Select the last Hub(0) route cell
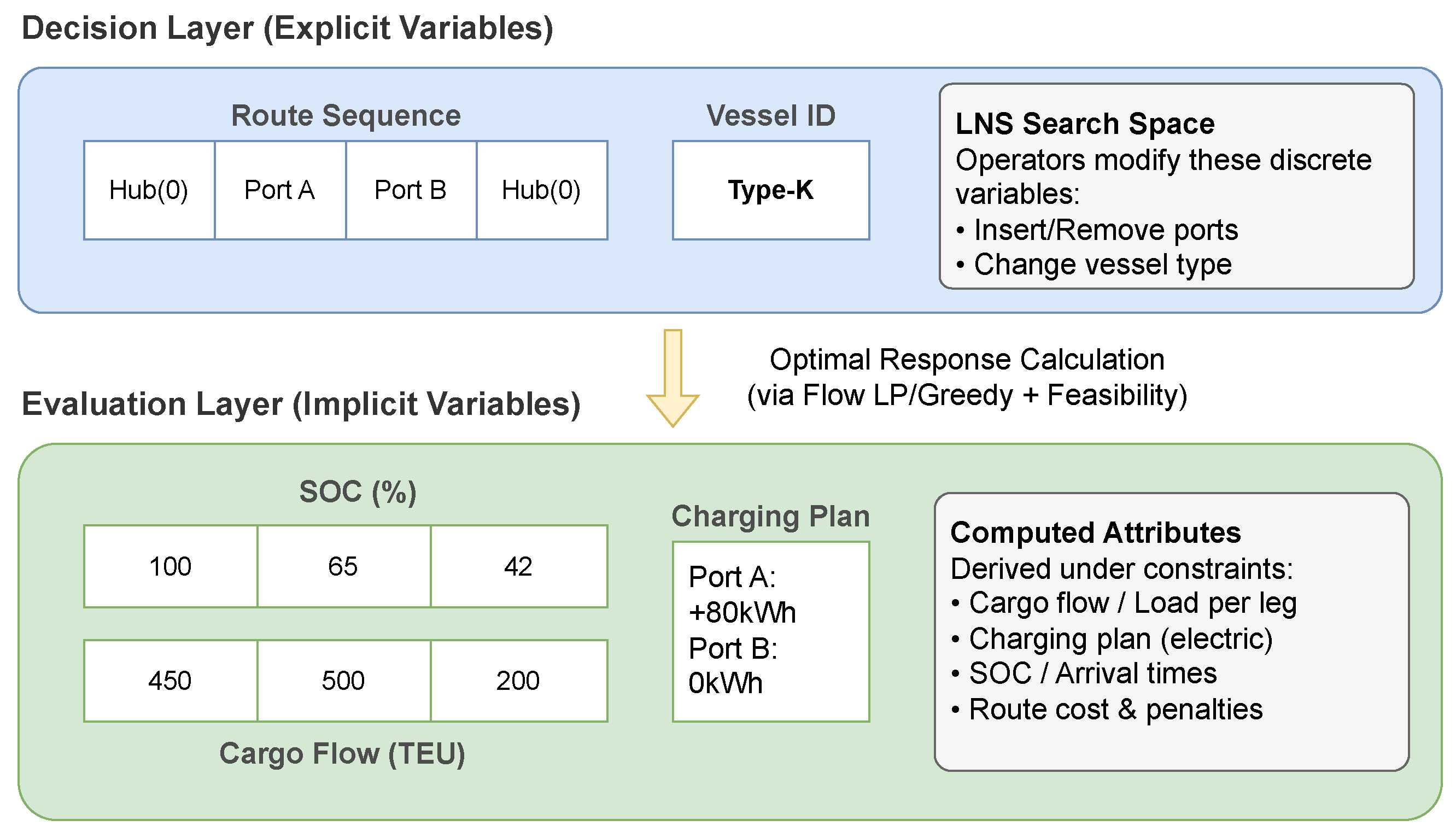The height and width of the screenshot is (832, 1456). (542, 190)
